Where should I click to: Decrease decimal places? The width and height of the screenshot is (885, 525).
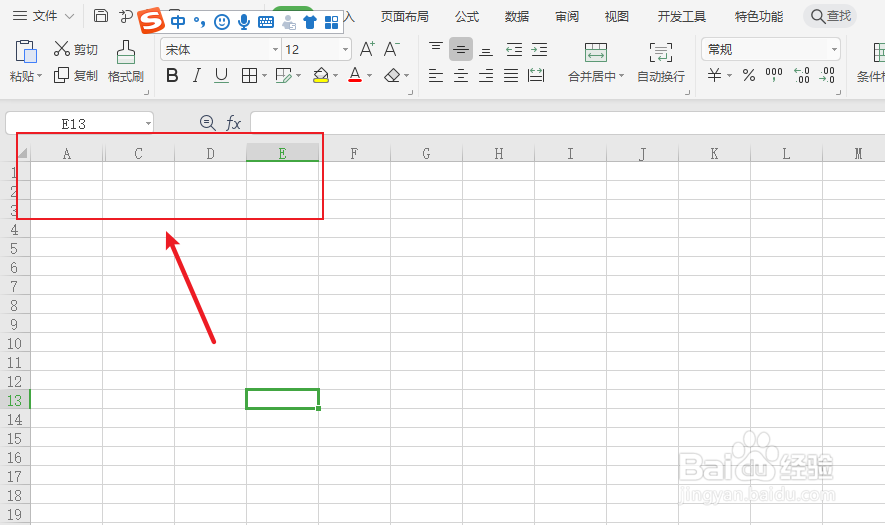click(827, 75)
